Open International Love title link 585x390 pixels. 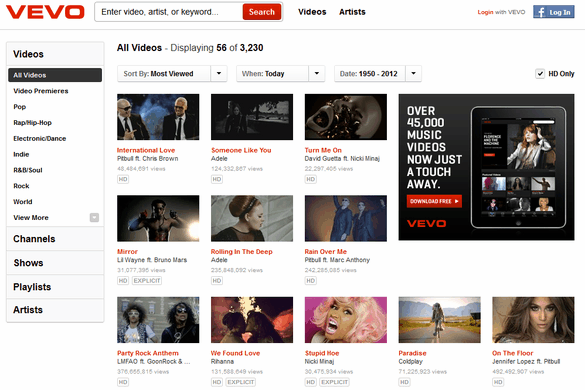point(146,150)
